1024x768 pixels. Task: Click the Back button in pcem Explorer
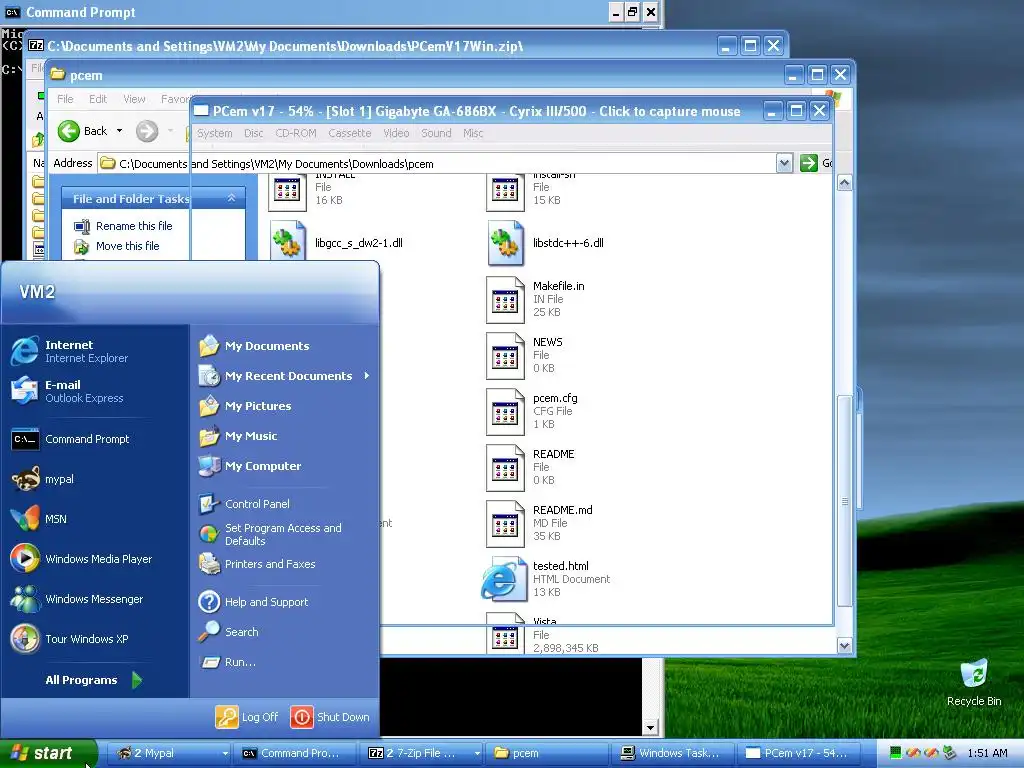82,131
